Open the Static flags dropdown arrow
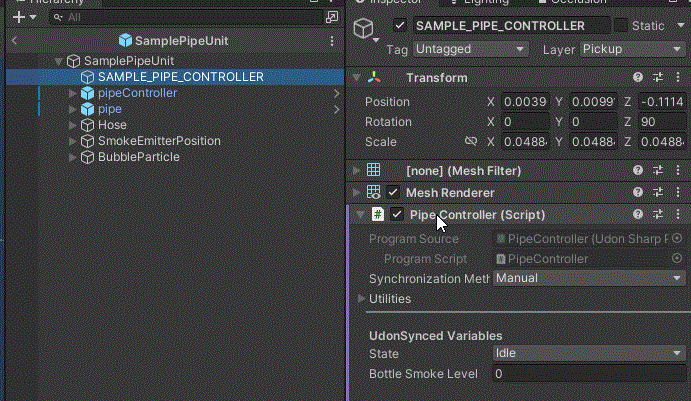 pyautogui.click(x=680, y=26)
